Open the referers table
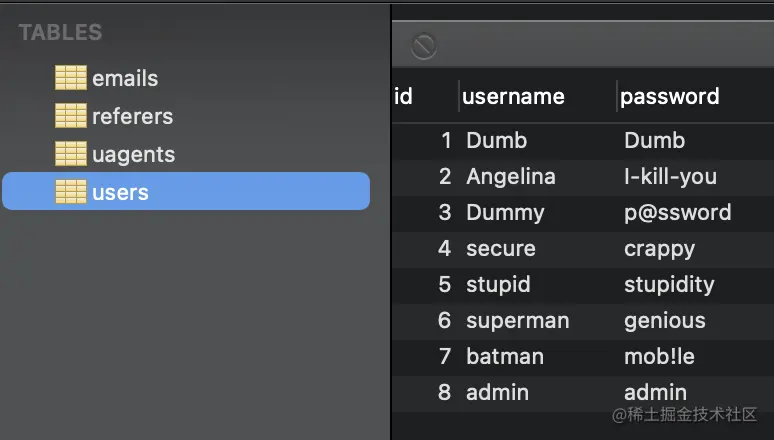The image size is (774, 440). click(x=132, y=117)
